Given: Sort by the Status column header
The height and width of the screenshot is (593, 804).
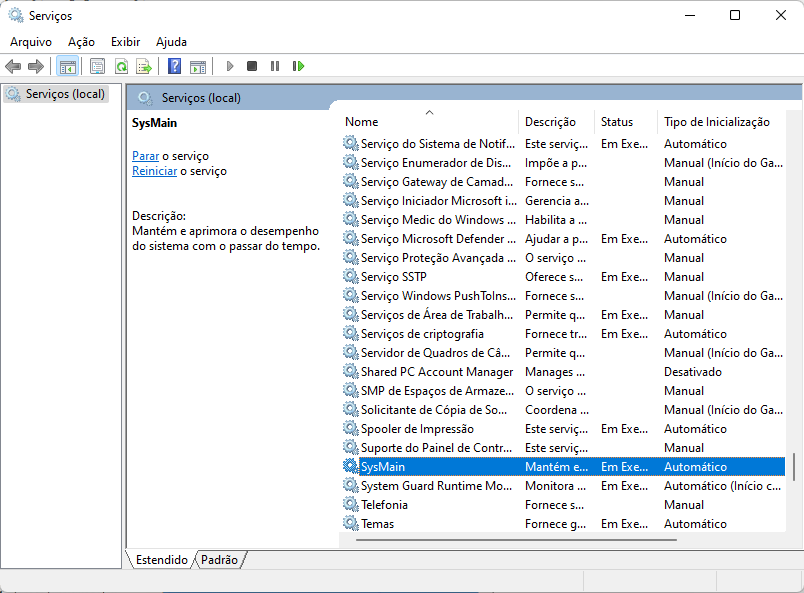Looking at the screenshot, I should click(x=615, y=121).
